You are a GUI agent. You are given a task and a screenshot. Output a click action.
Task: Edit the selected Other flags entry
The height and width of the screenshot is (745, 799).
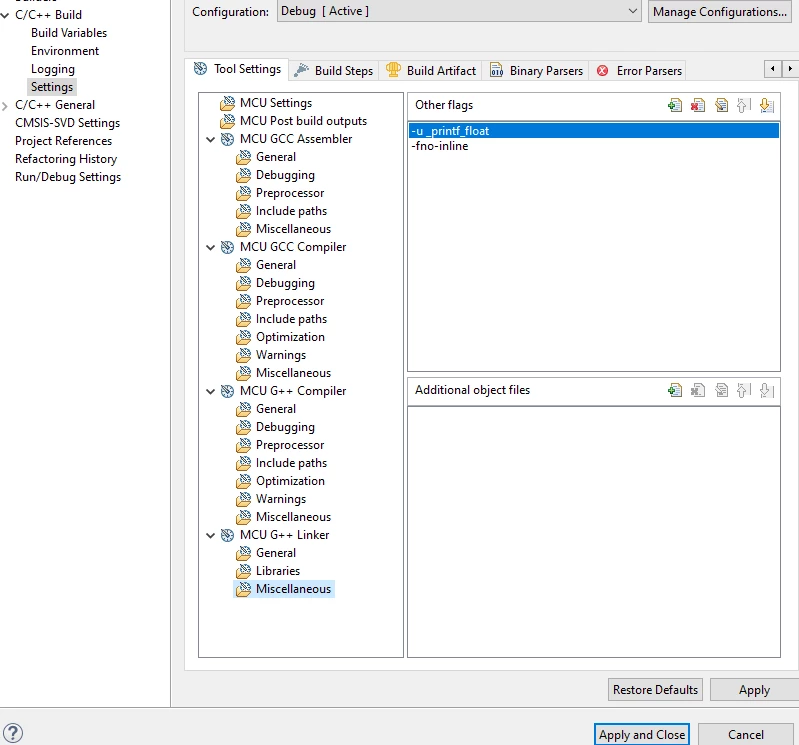click(721, 105)
